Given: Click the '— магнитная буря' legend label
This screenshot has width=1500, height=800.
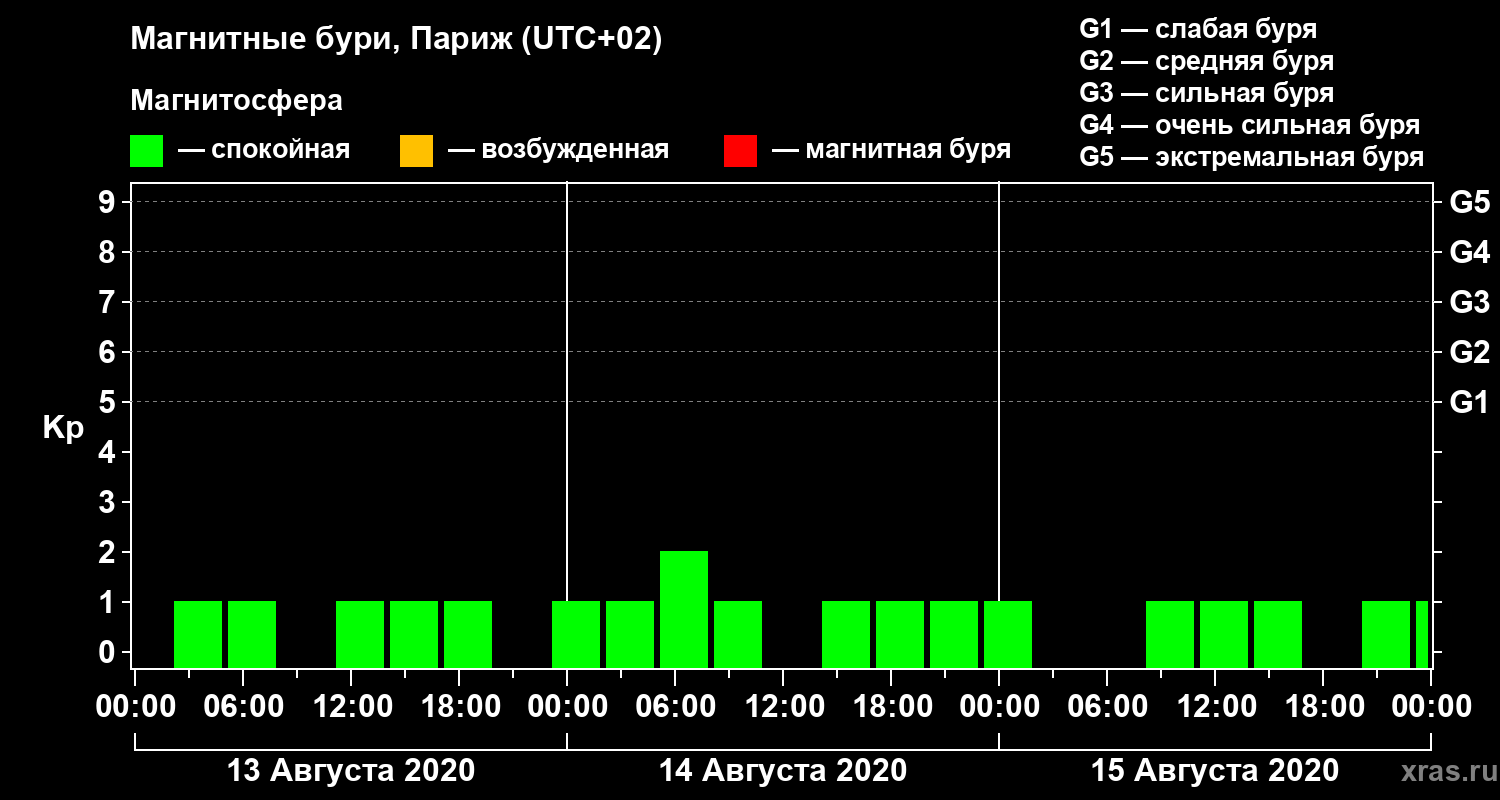Looking at the screenshot, I should click(x=891, y=150).
